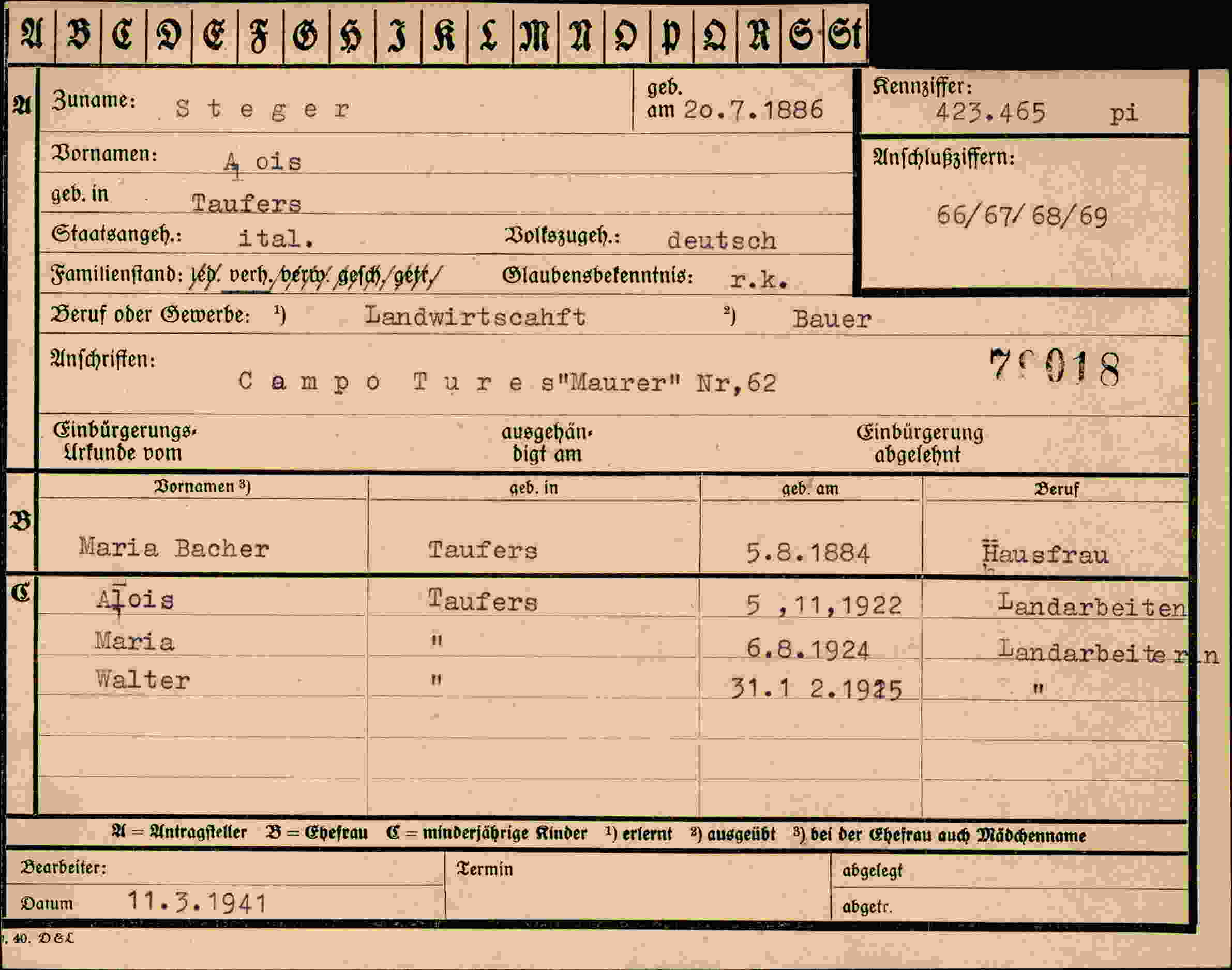Click the Kennziffer number "423.465"
Screen dimensions: 1232x970
point(990,112)
